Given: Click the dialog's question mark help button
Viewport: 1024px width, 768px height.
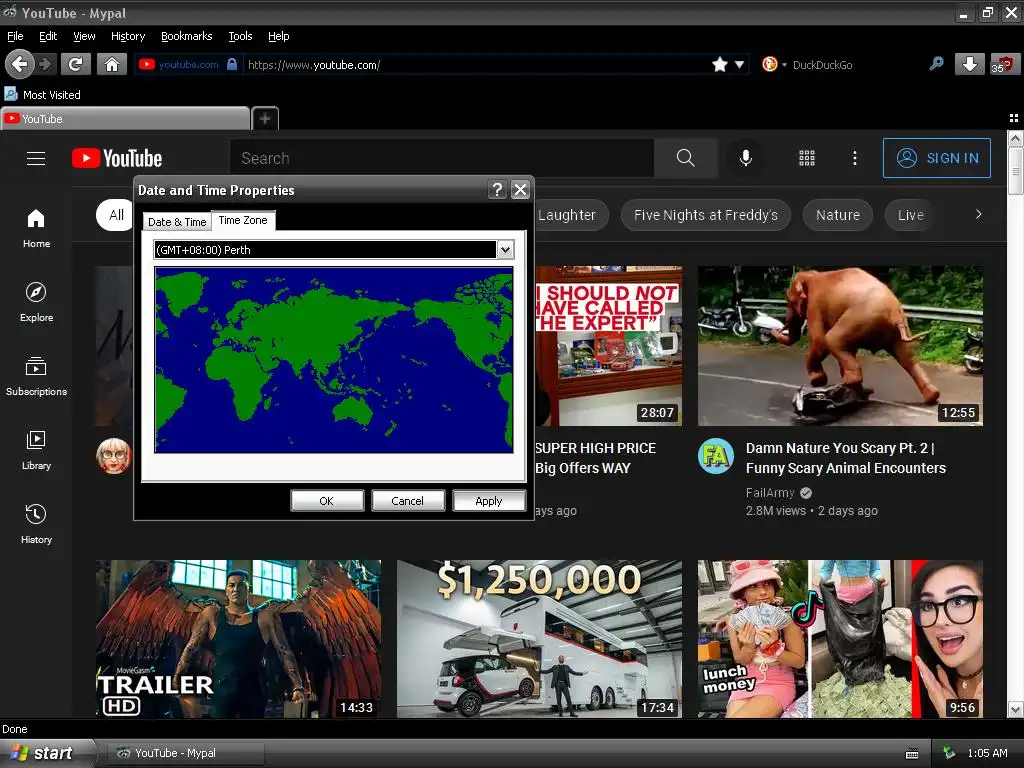Looking at the screenshot, I should point(498,189).
